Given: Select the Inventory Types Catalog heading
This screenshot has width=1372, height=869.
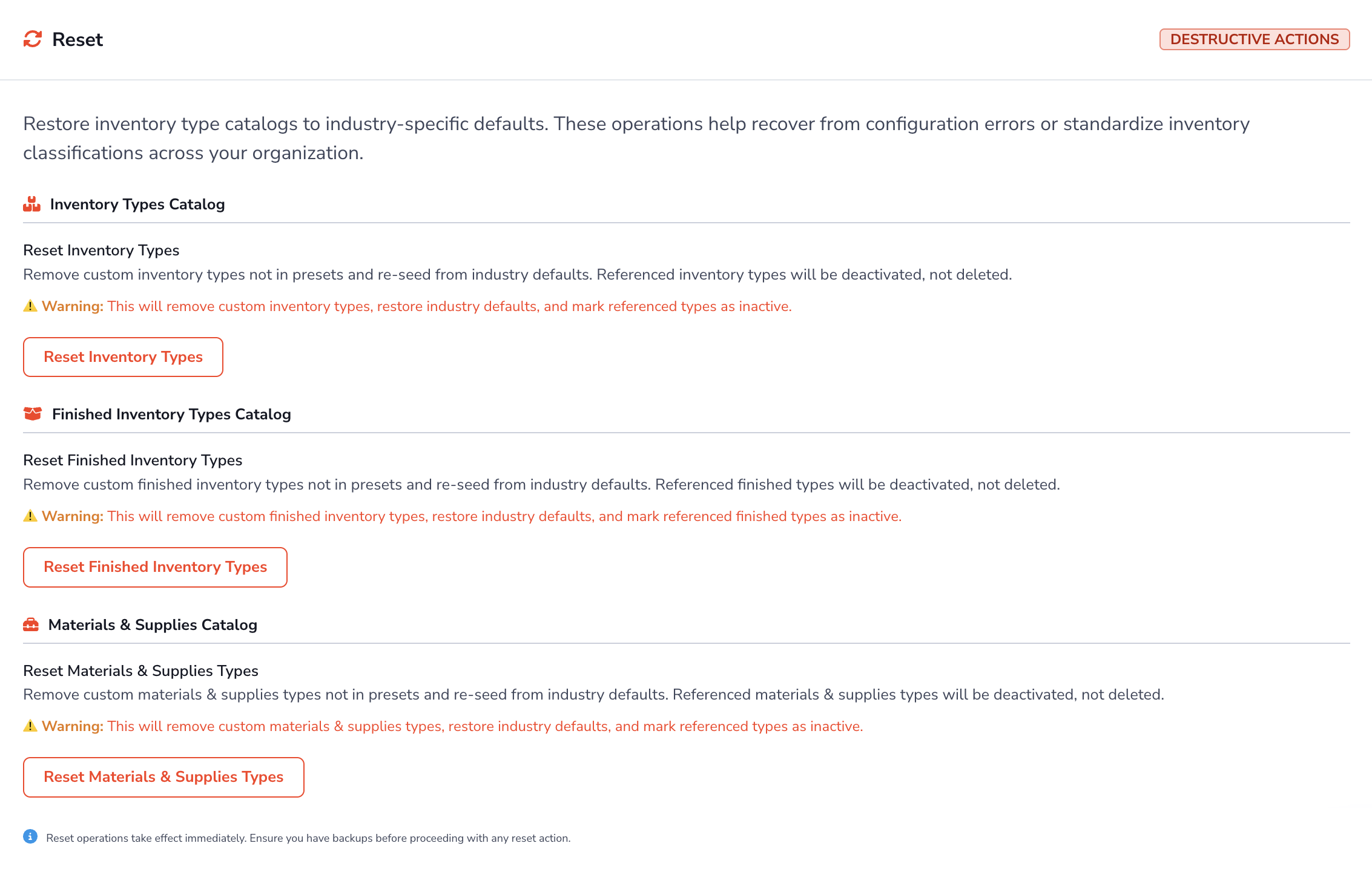Looking at the screenshot, I should point(137,205).
